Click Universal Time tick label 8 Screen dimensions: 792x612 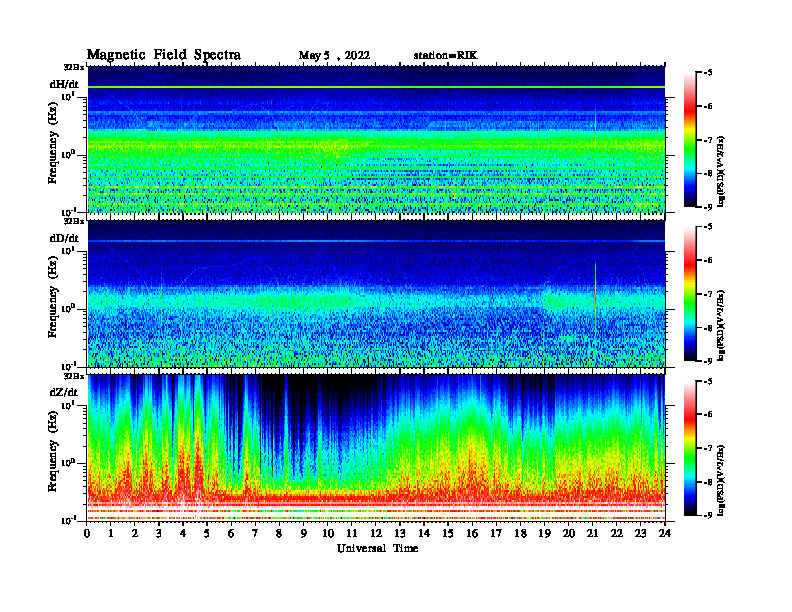(x=279, y=533)
